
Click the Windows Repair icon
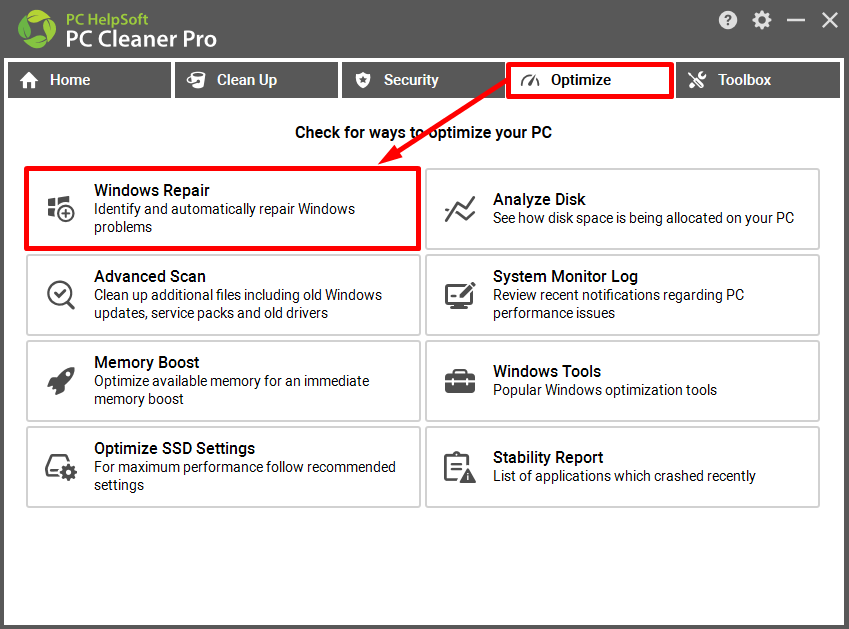pos(61,209)
